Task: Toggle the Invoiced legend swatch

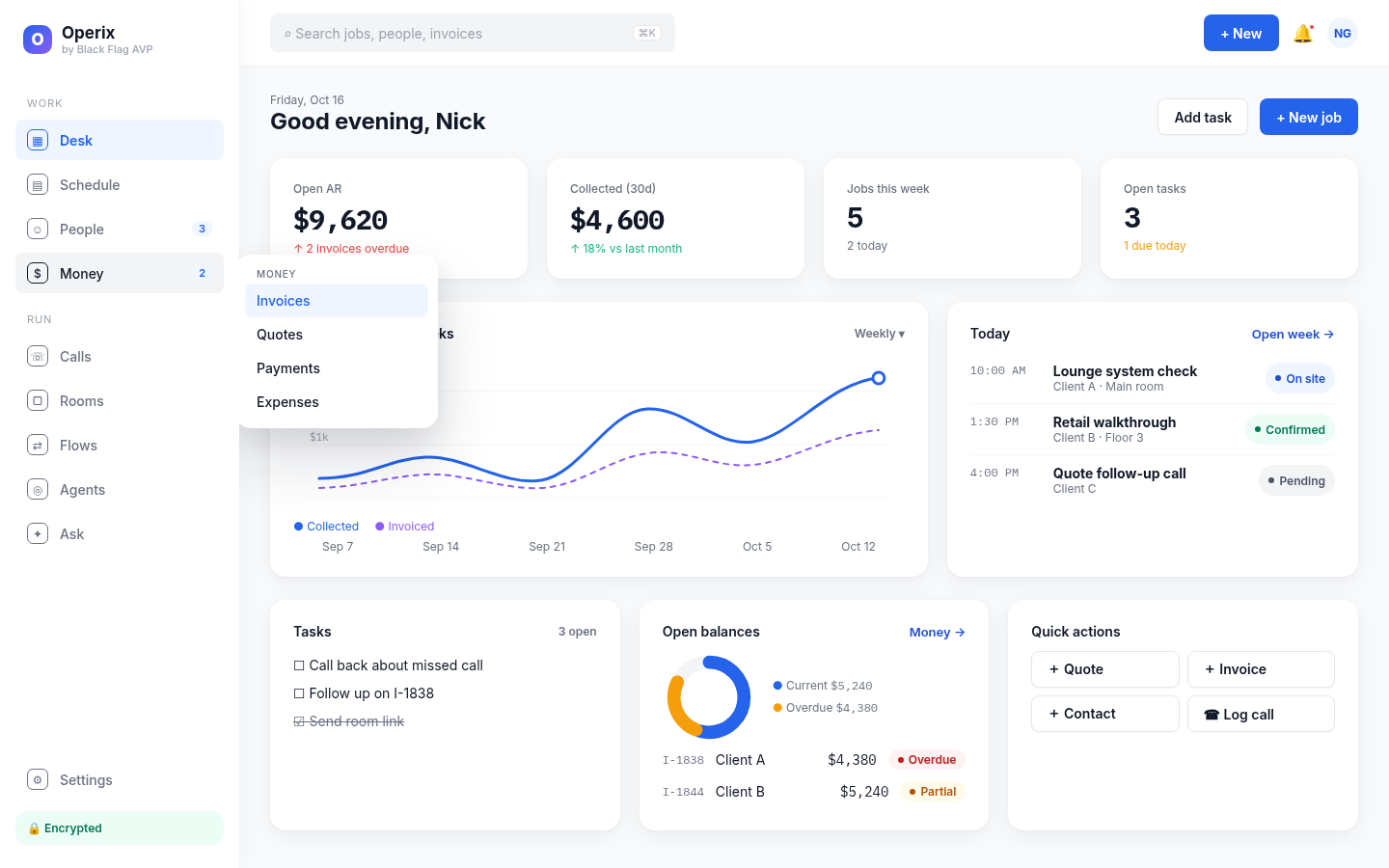Action: 380,527
